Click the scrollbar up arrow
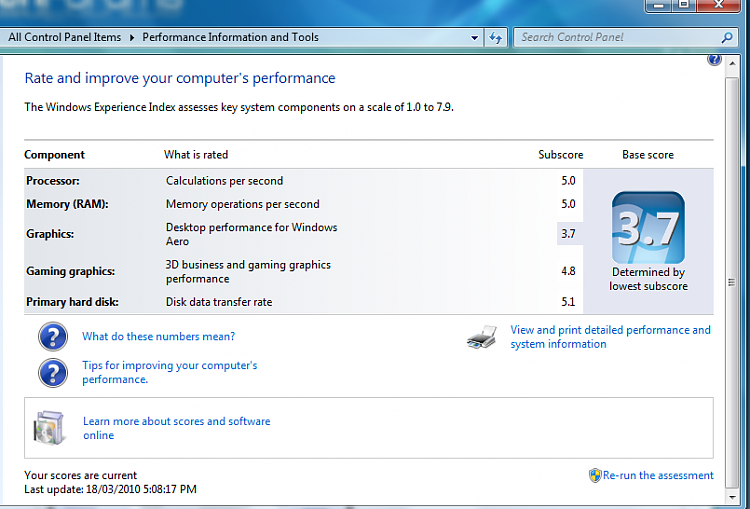The width and height of the screenshot is (750, 509). (732, 63)
